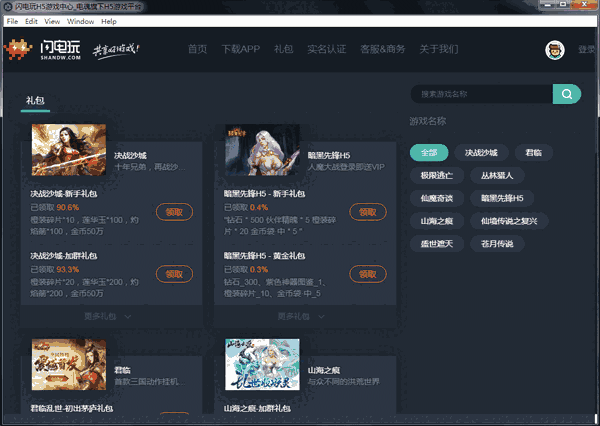Image resolution: width=600 pixels, height=426 pixels.
Task: Focus the 搜索游戏名称 search field
Action: coord(482,94)
